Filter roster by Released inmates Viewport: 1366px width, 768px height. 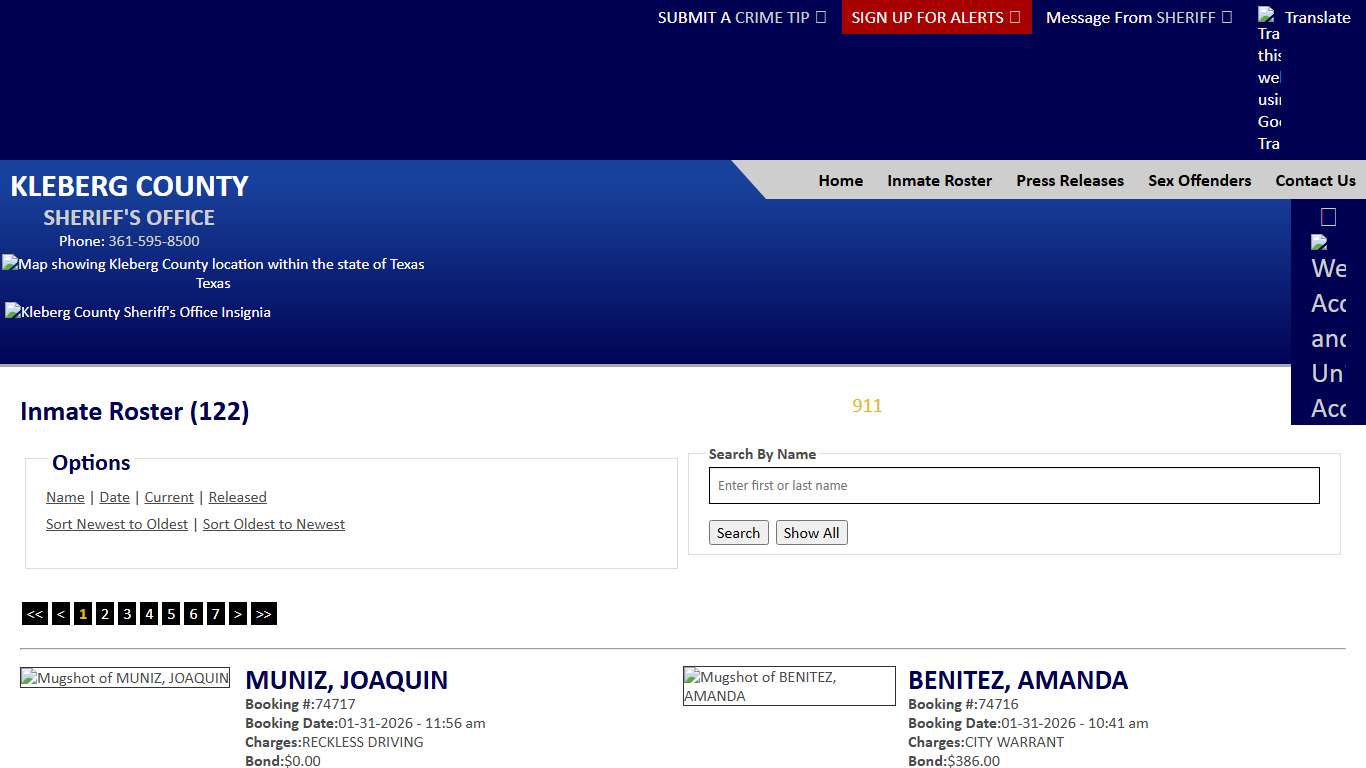[237, 497]
